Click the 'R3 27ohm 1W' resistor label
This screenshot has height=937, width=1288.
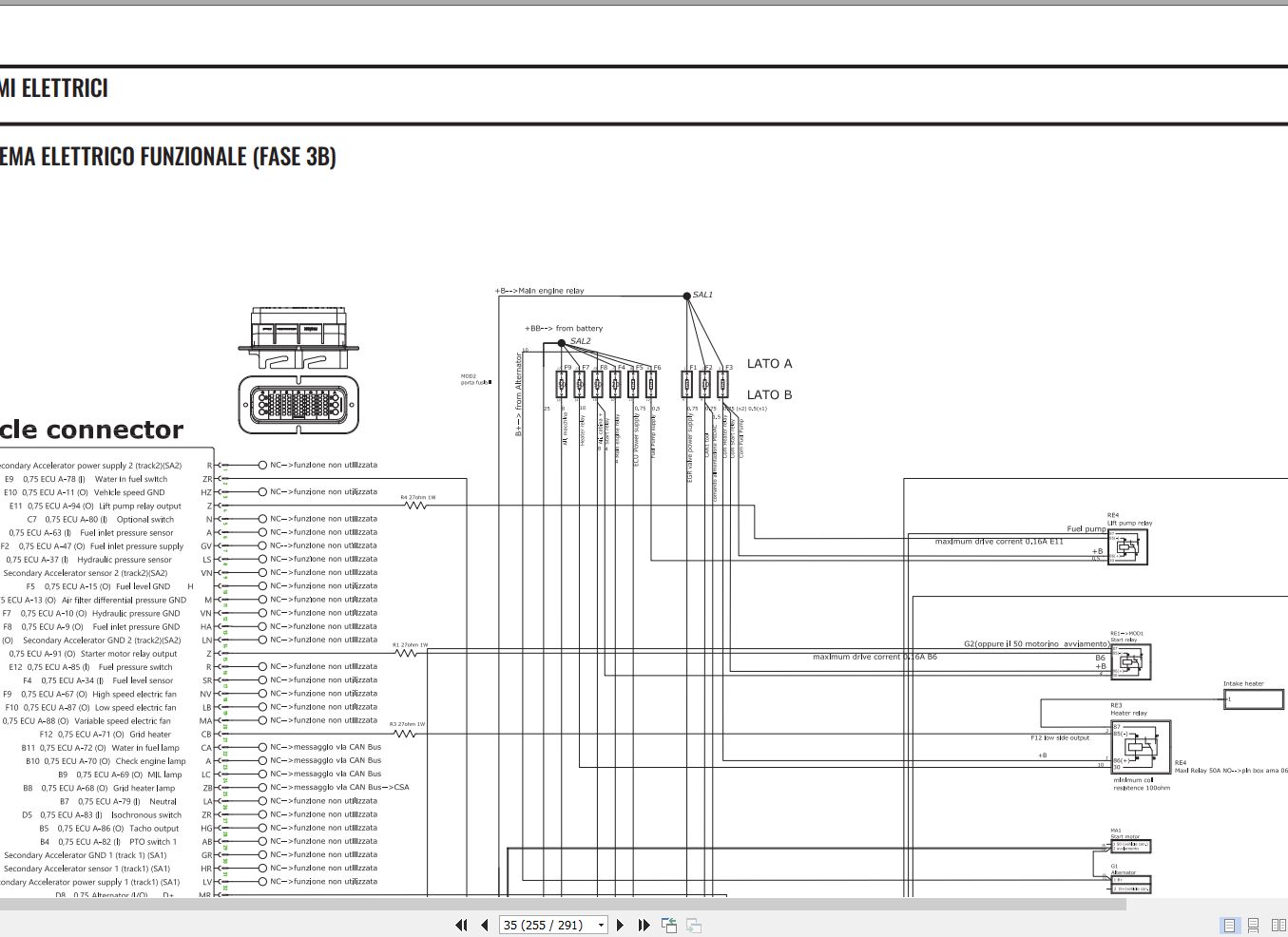click(407, 724)
